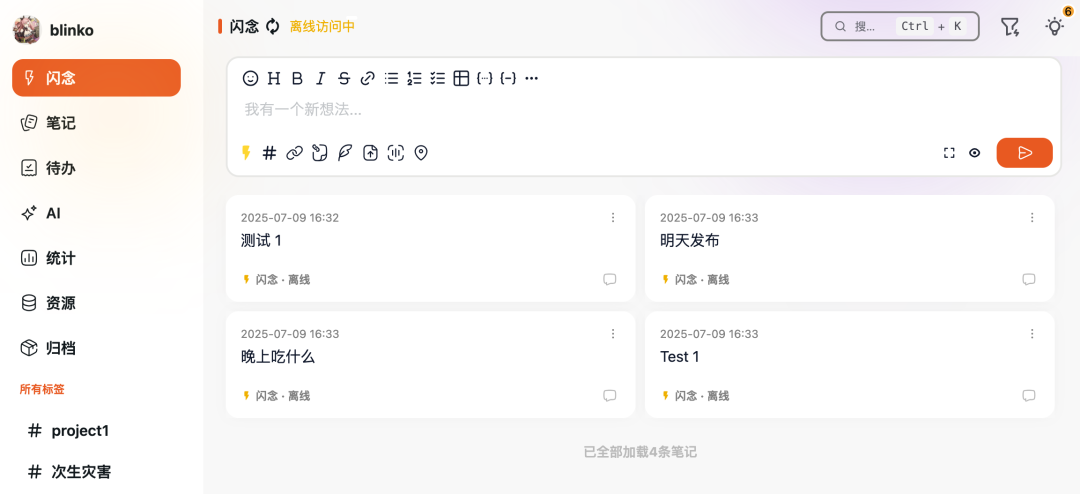Open the note titled 测试 1
This screenshot has height=494, width=1080.
point(261,241)
